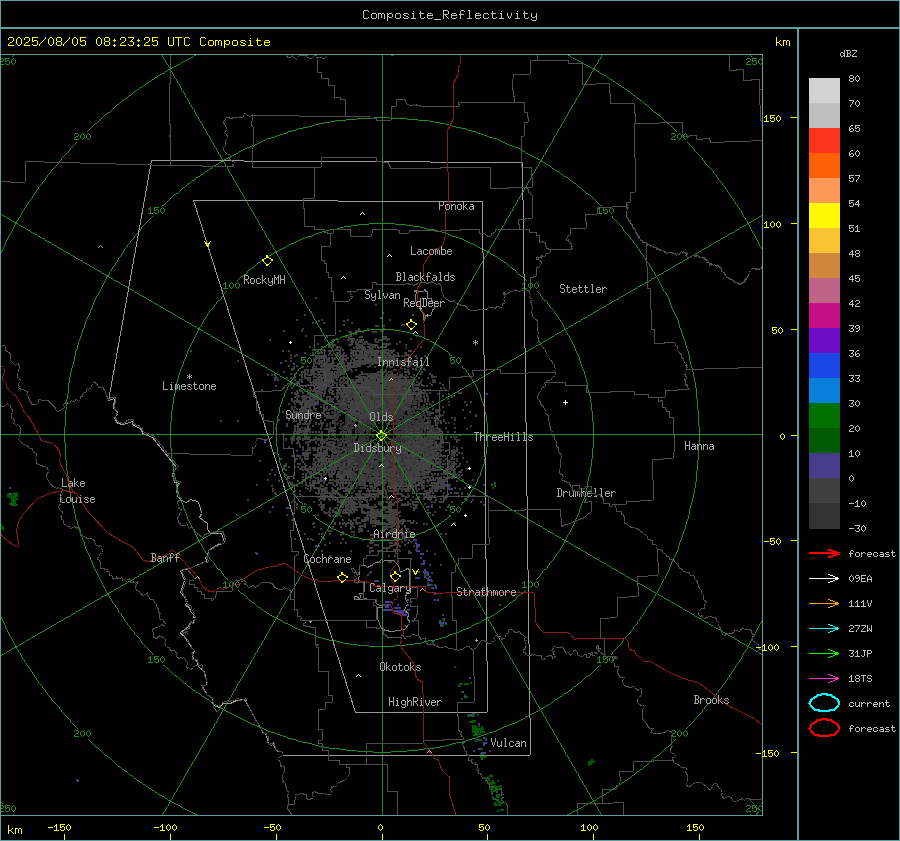Click the Ponoka label
The height and width of the screenshot is (841, 900).
(456, 206)
